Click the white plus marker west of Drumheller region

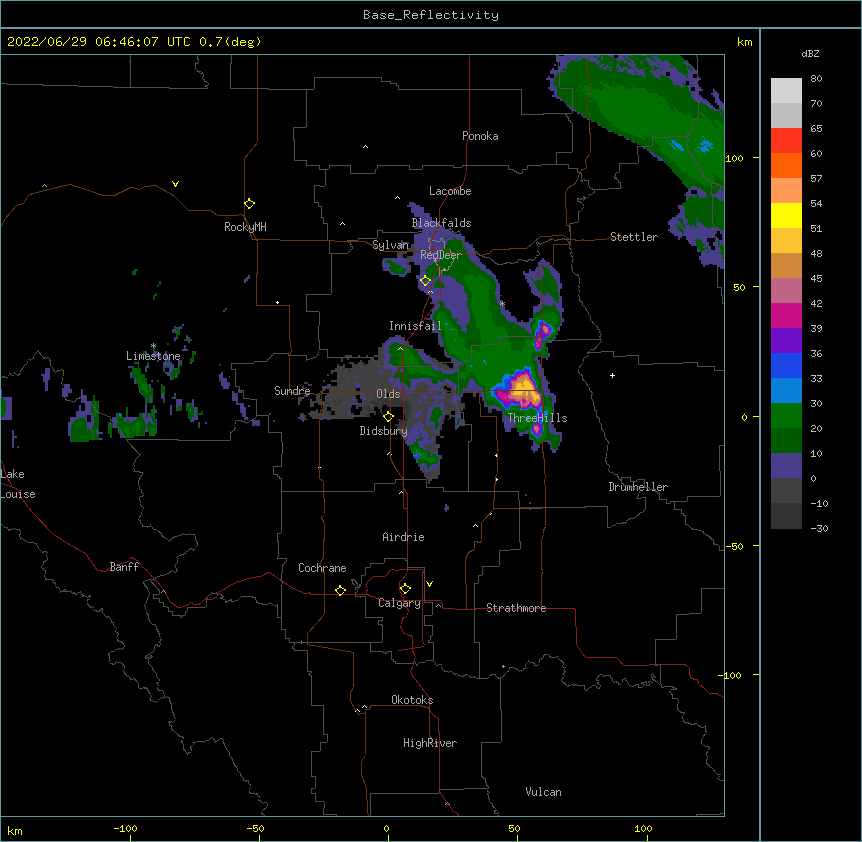[x=612, y=375]
